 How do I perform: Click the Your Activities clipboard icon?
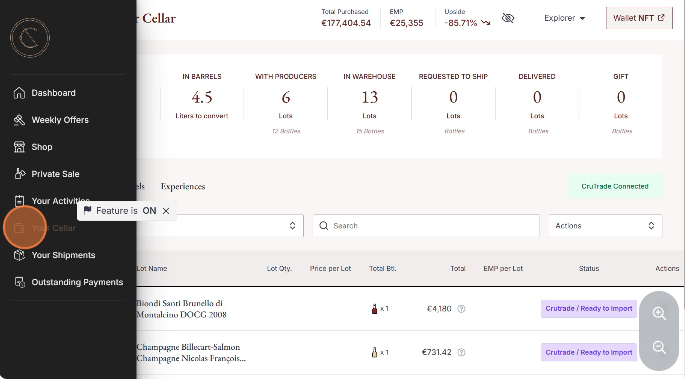[19, 201]
